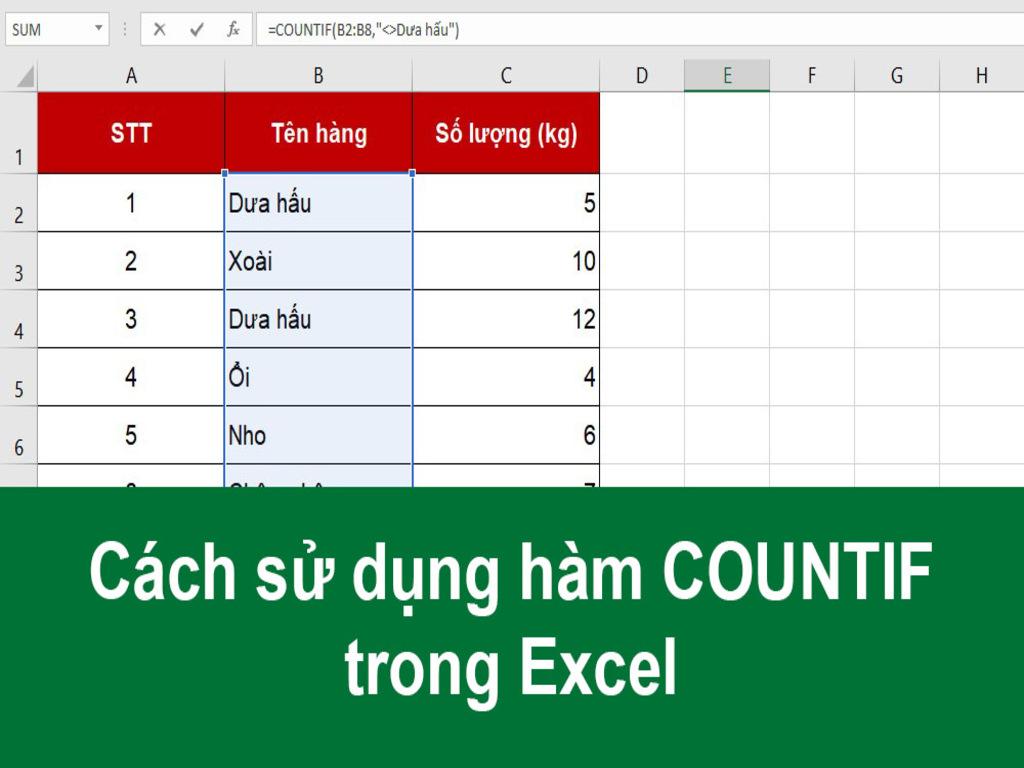The image size is (1024, 768).
Task: Click the Select All corner triangle
Action: point(25,77)
